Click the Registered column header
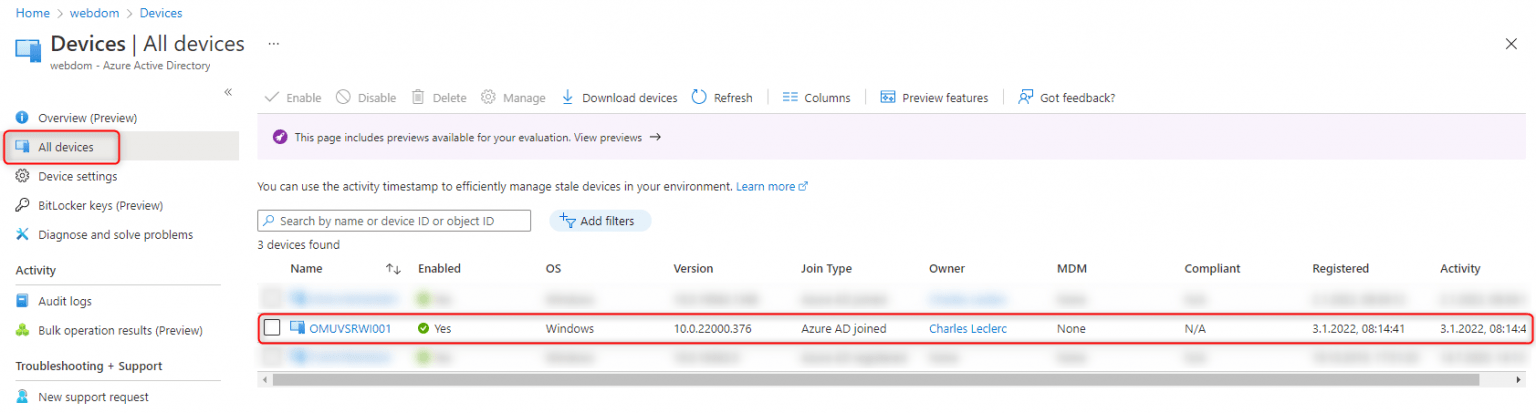 1340,269
